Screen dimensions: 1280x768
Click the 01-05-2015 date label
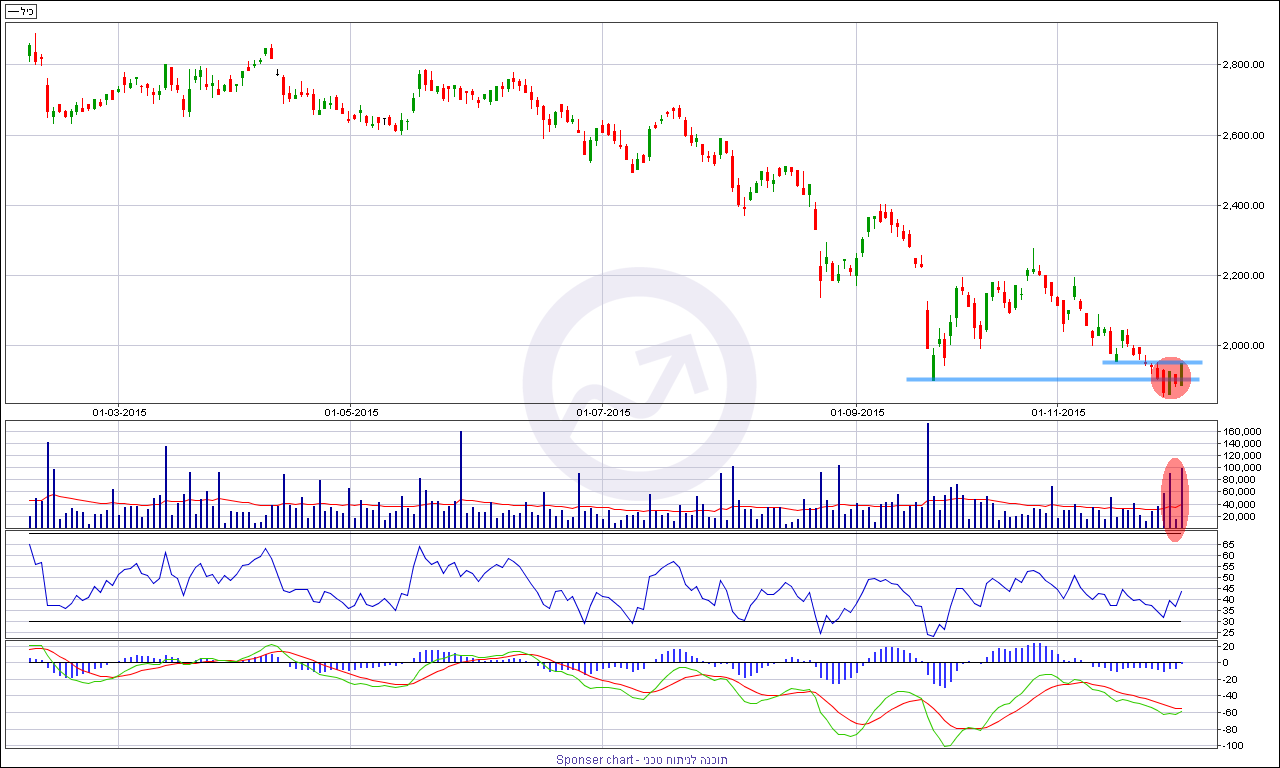pos(351,412)
